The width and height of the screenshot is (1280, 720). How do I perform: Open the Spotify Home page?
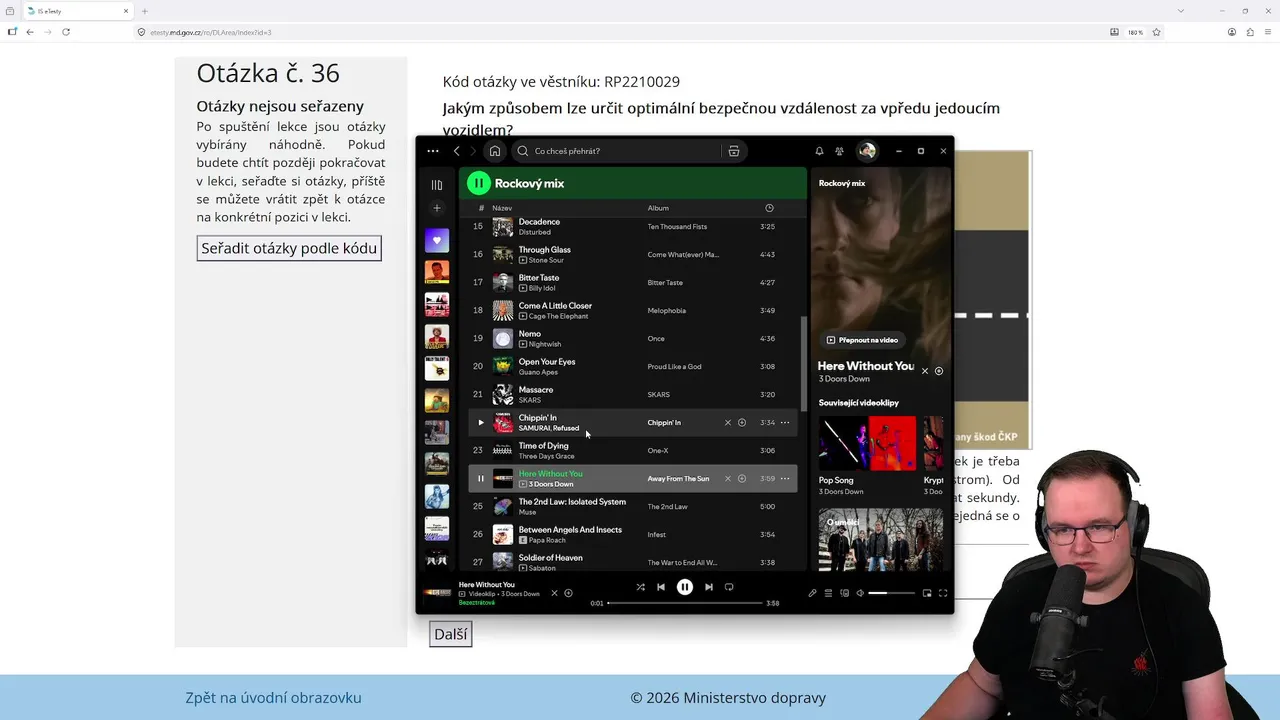[x=494, y=151]
